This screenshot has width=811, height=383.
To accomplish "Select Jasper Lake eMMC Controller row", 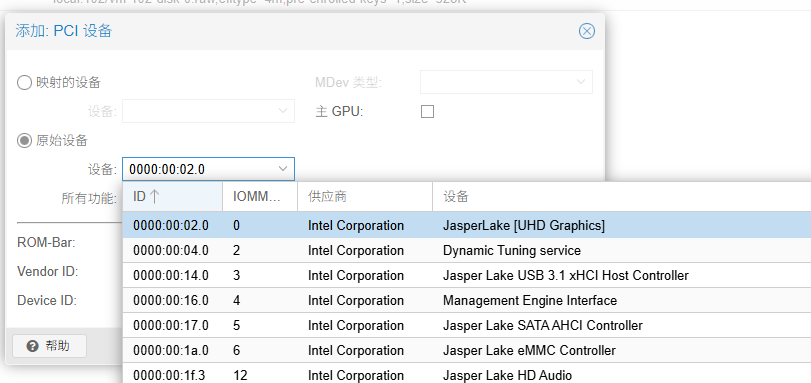I will coord(467,350).
